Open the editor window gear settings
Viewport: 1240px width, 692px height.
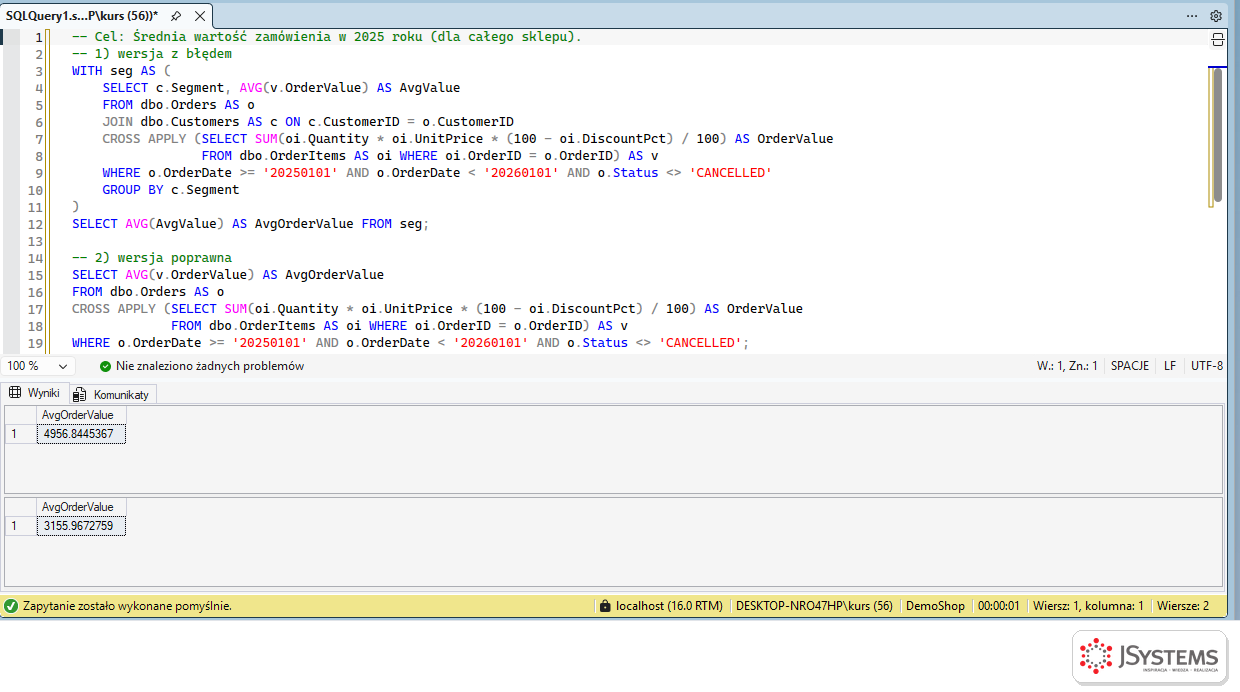(1216, 16)
